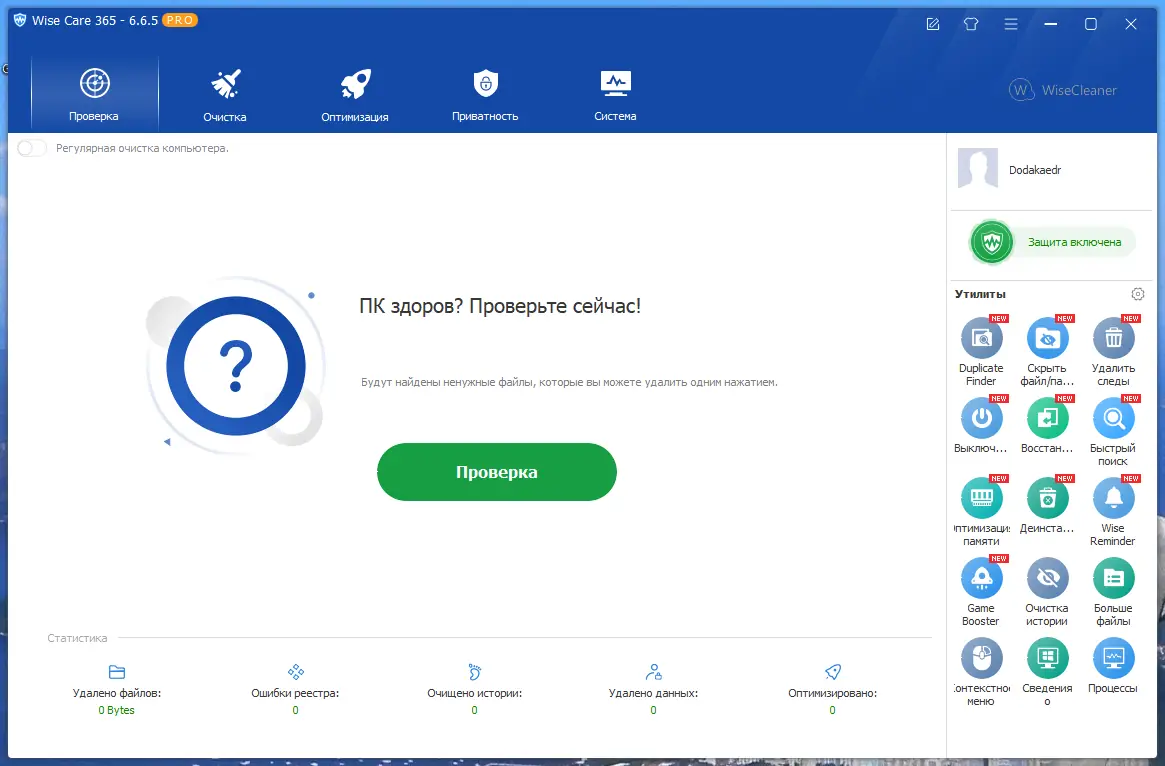The width and height of the screenshot is (1165, 766).
Task: Open feedback via pencil icon
Action: [x=932, y=23]
